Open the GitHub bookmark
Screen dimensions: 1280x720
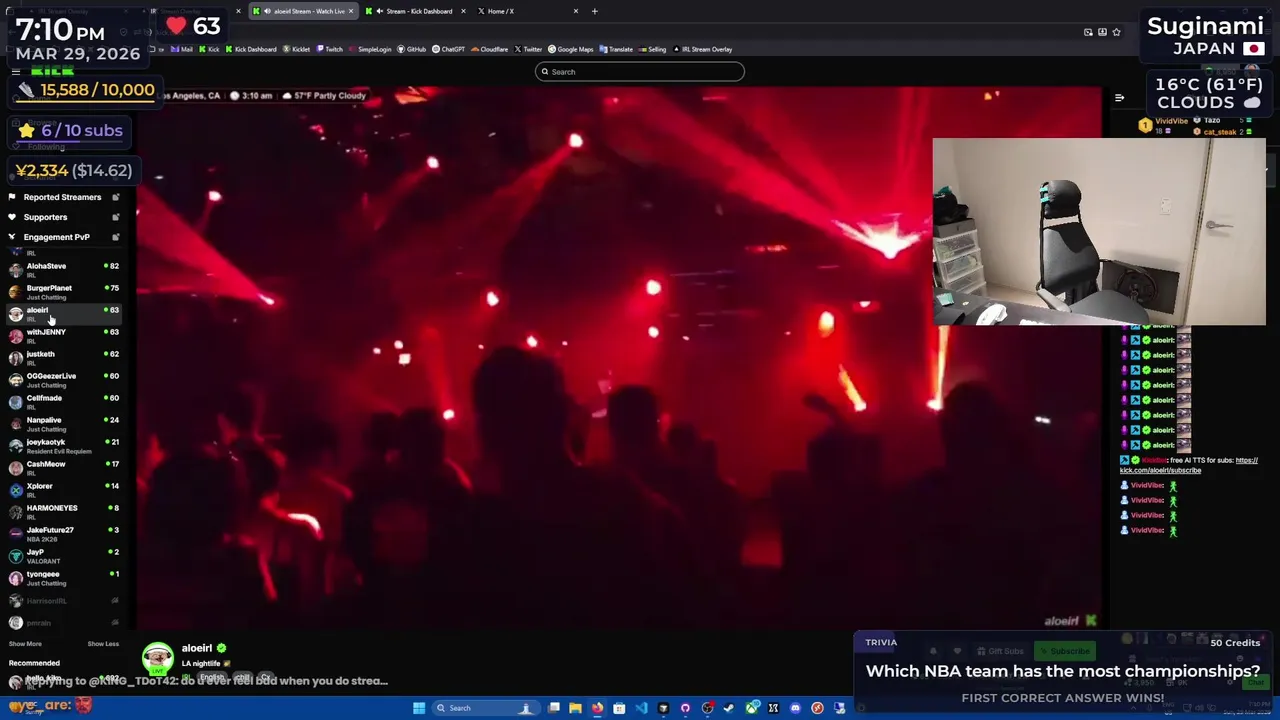pos(412,49)
